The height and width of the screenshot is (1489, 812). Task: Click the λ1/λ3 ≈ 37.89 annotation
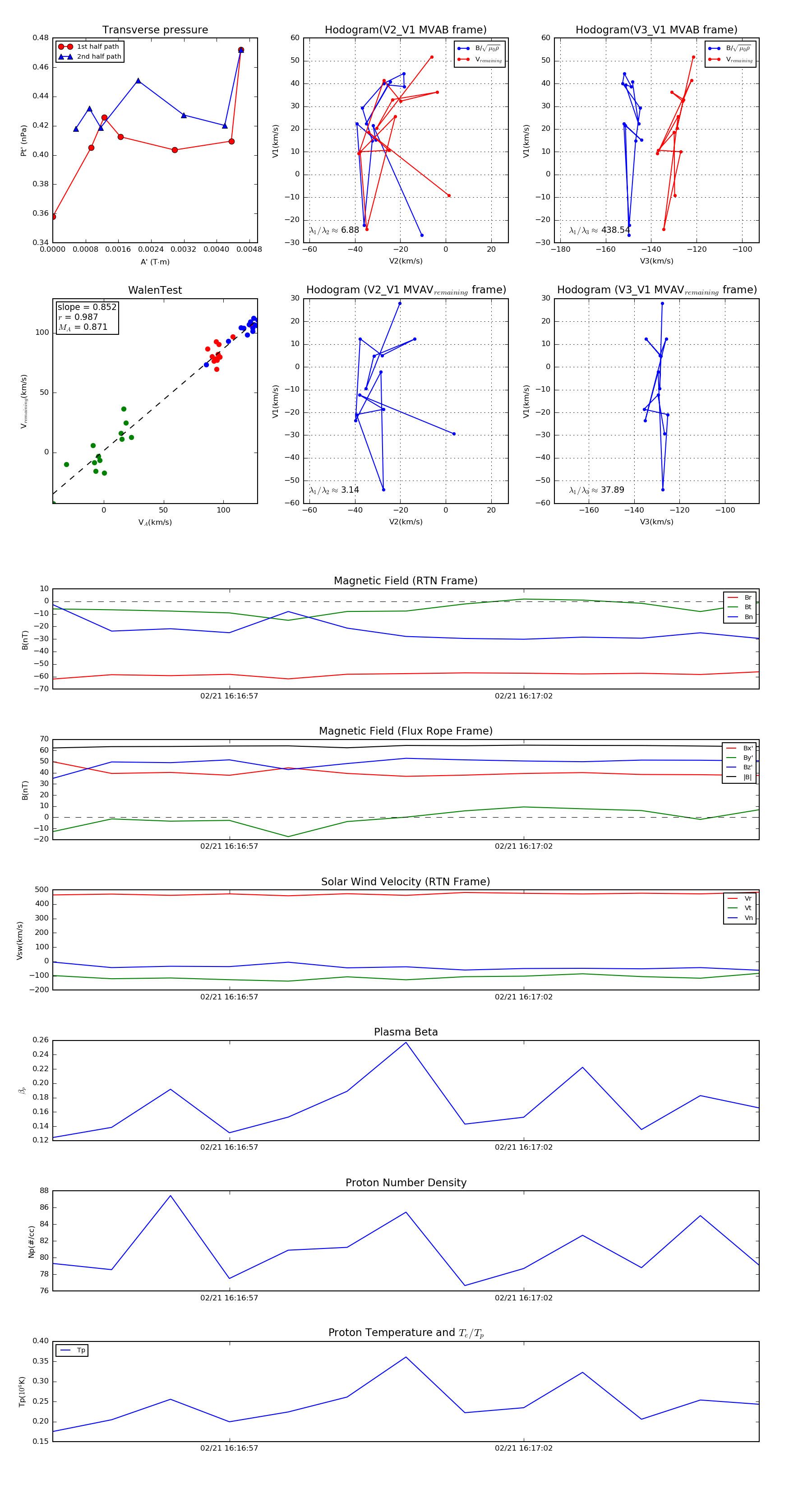pyautogui.click(x=596, y=490)
